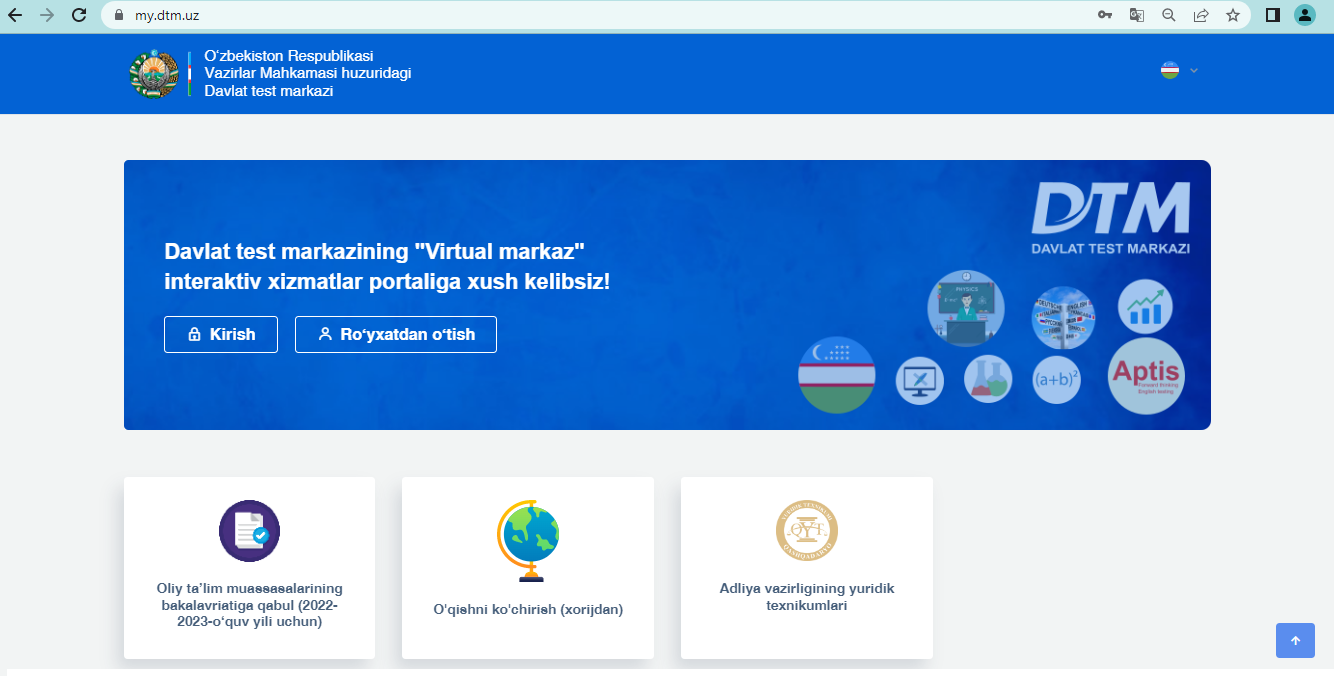Image resolution: width=1334 pixels, height=676 pixels.
Task: Reload the page with the refresh icon
Action: tap(79, 15)
